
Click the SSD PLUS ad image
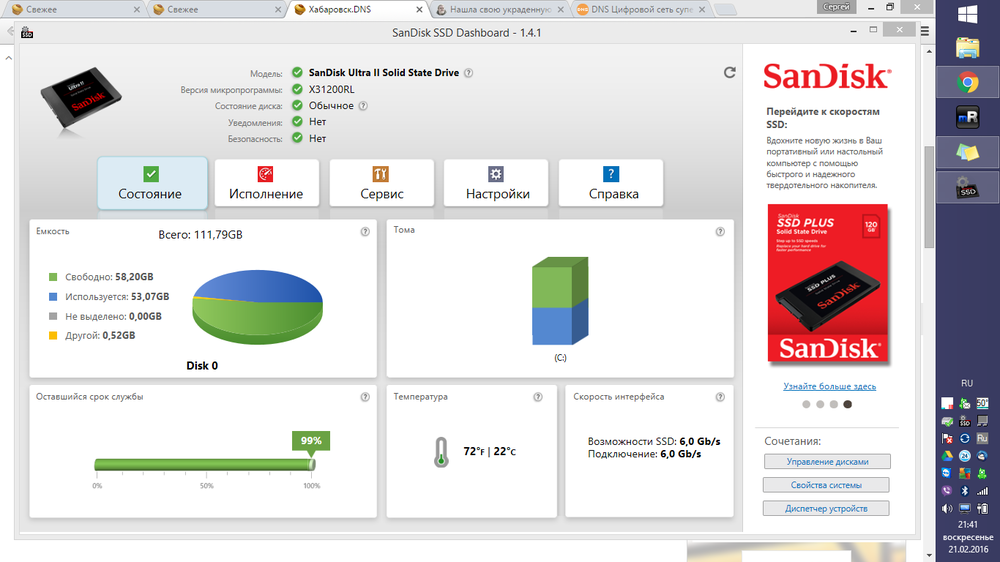(x=828, y=284)
